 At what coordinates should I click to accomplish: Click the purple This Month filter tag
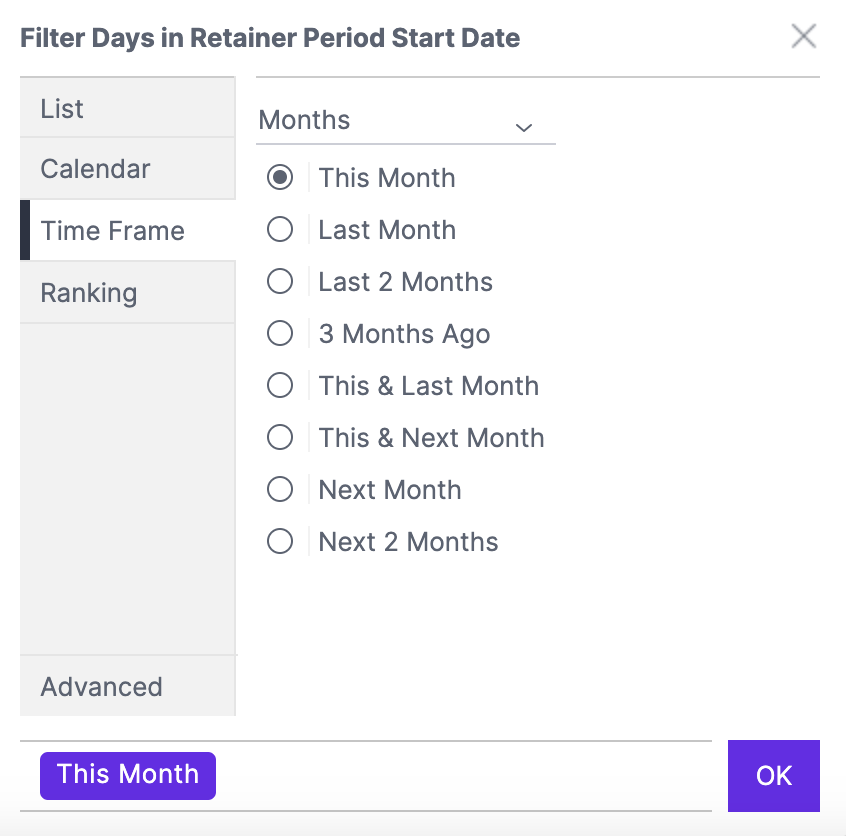click(128, 775)
